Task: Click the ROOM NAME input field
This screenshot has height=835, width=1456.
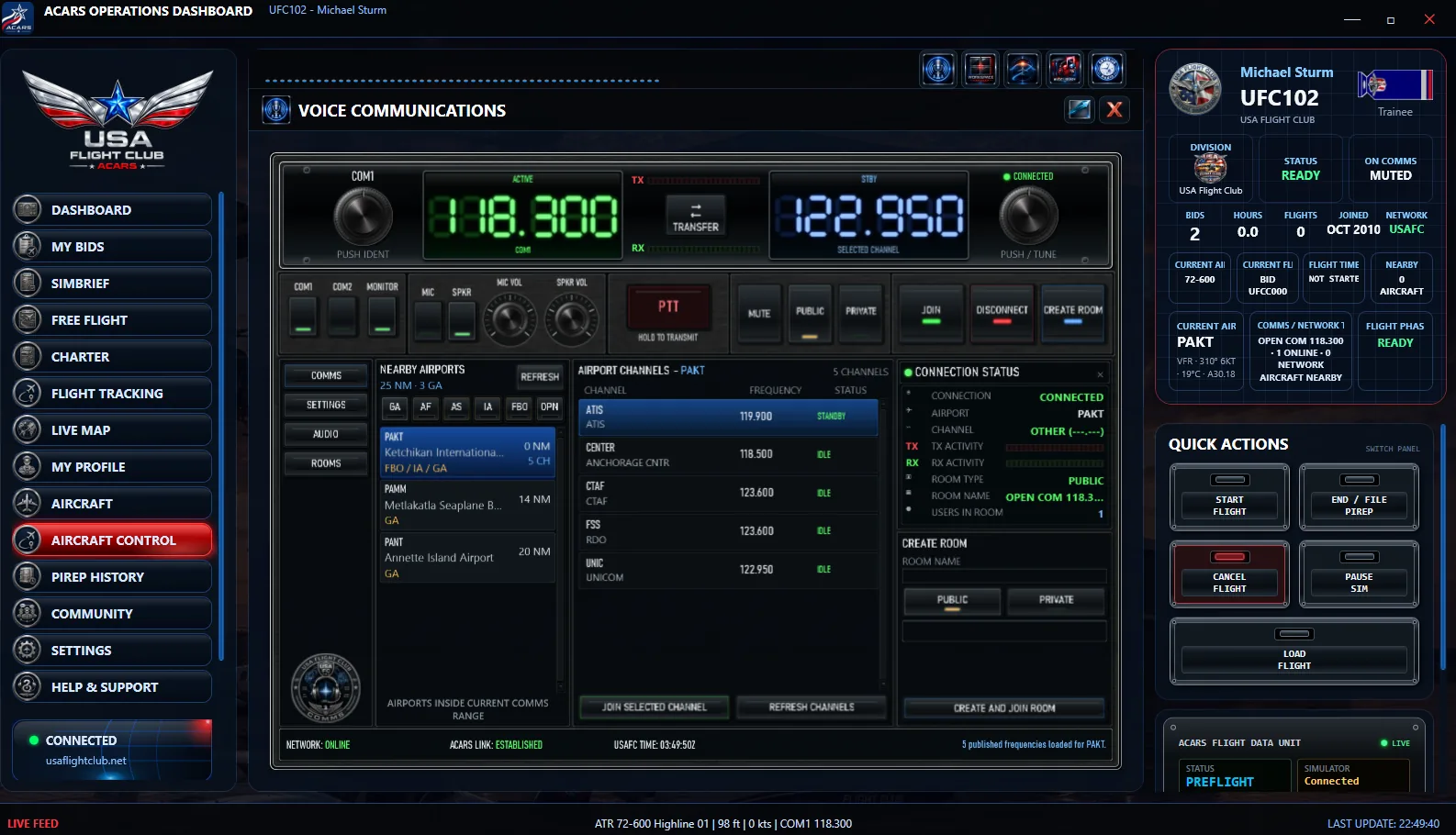Action: tap(1004, 576)
